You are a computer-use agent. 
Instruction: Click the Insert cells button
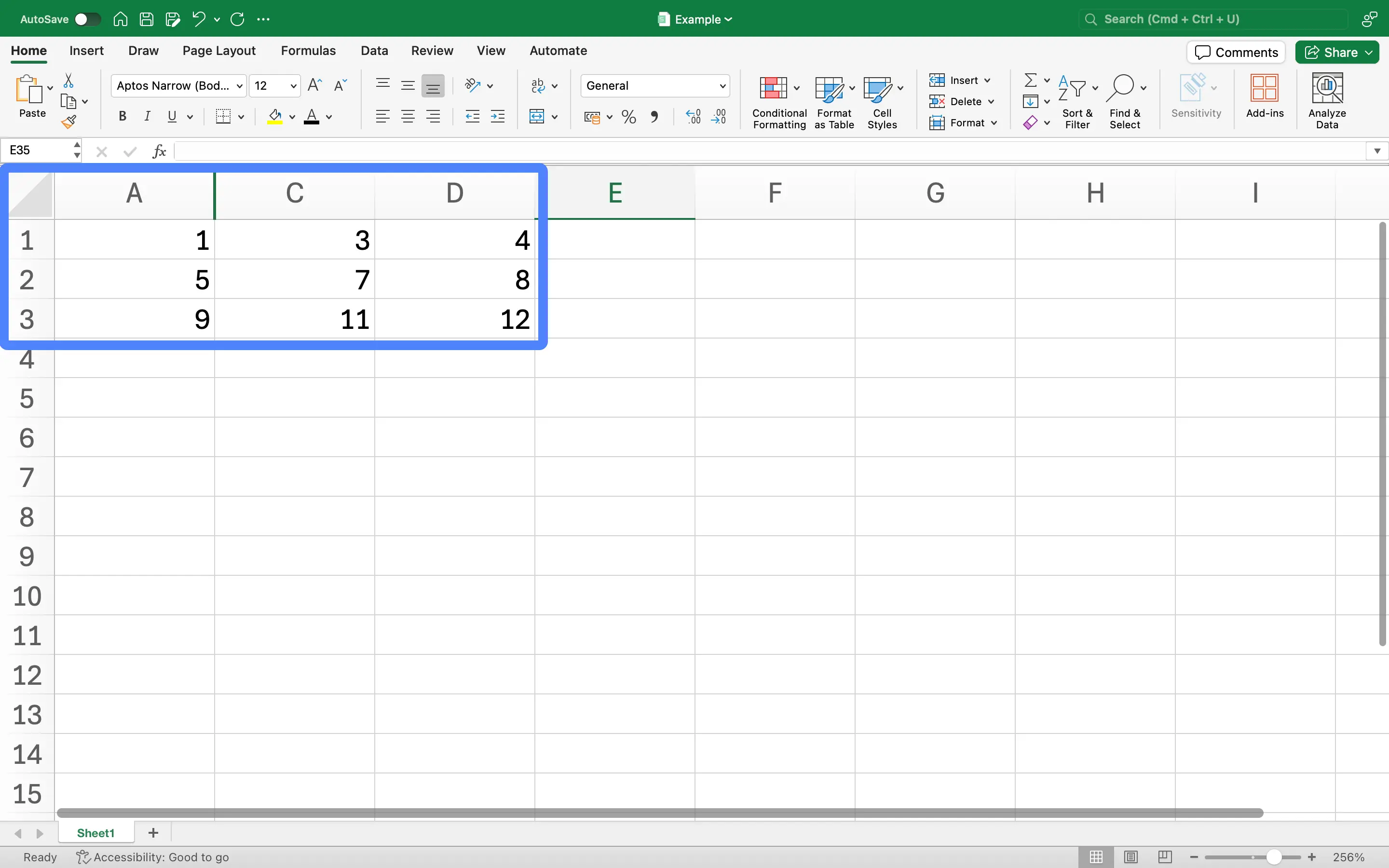coord(960,81)
